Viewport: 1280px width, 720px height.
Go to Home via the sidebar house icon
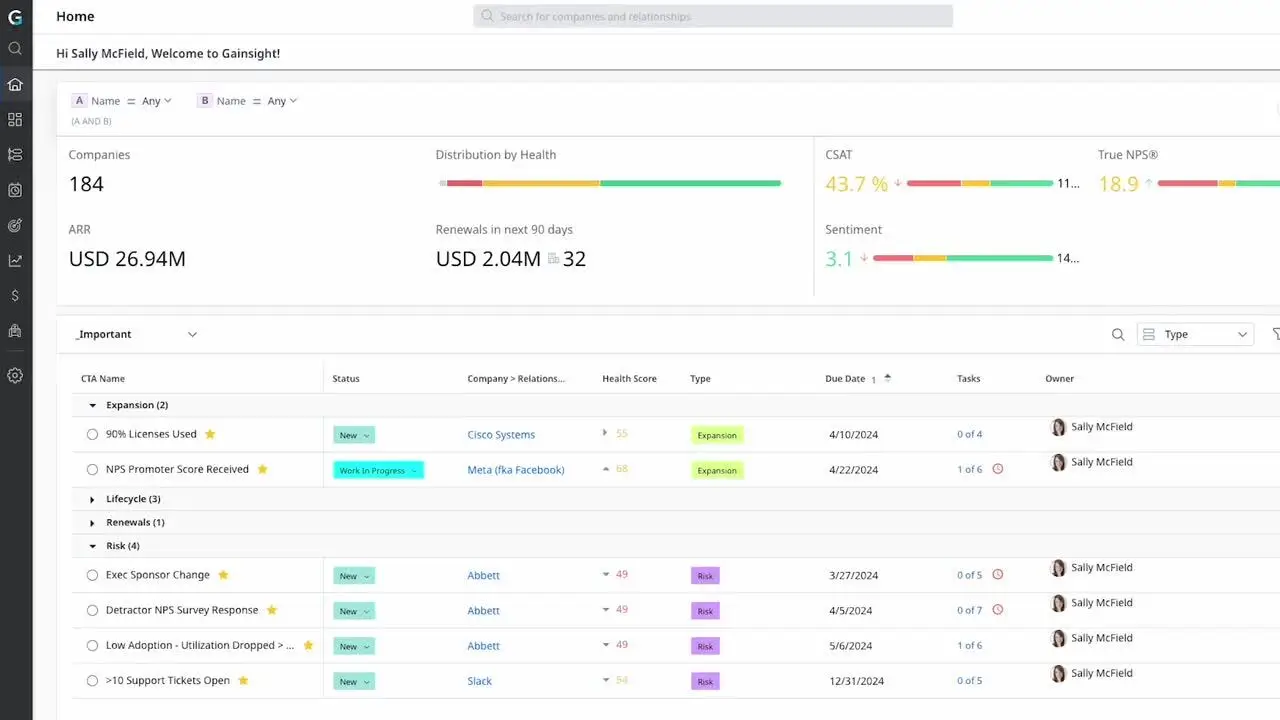15,84
